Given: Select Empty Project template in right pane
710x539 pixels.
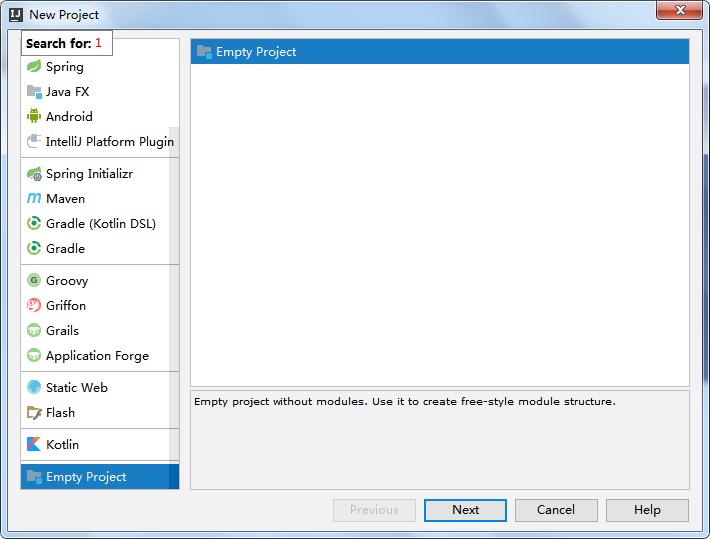Looking at the screenshot, I should pos(440,52).
